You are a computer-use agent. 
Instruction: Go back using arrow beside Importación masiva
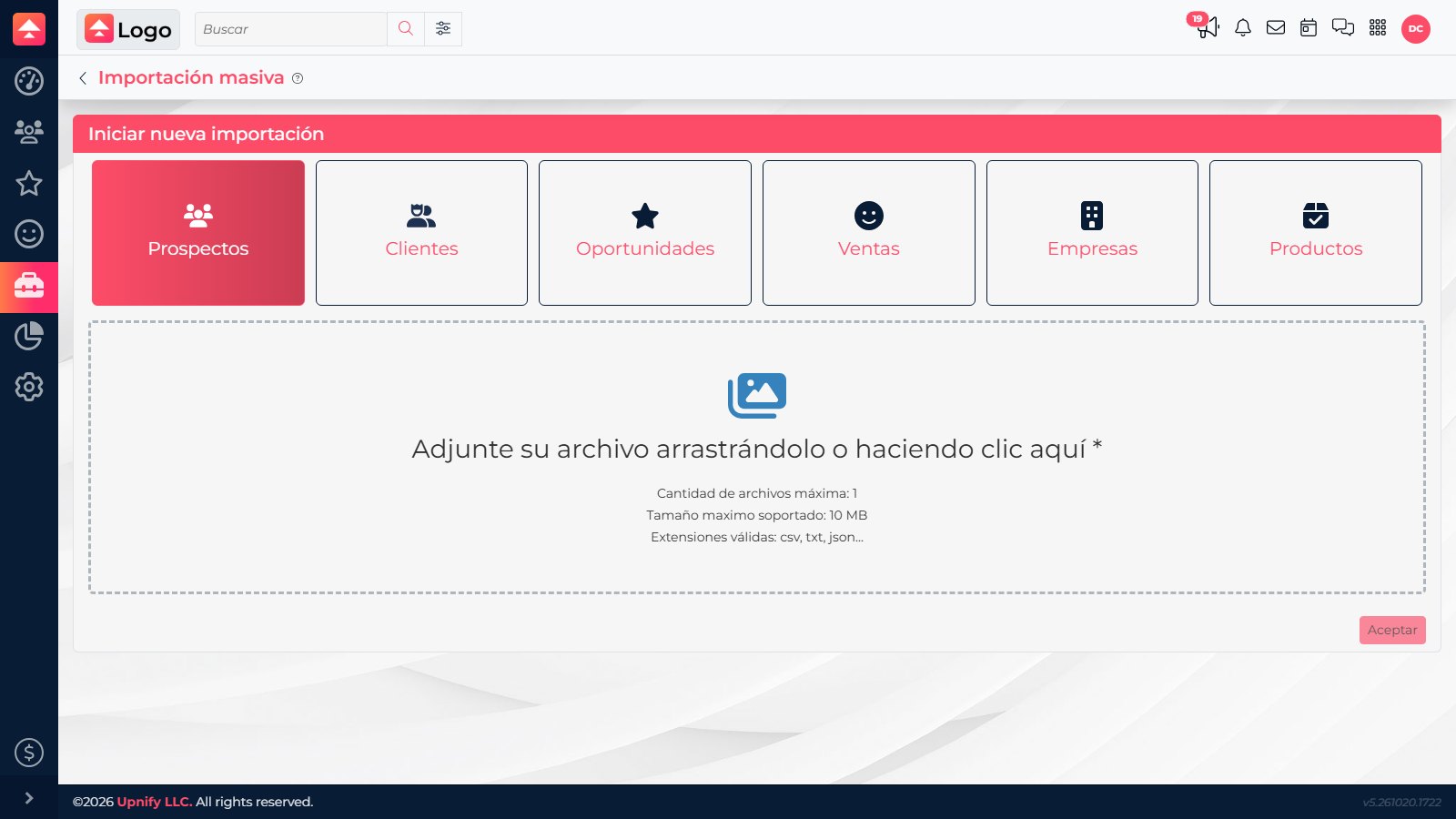83,78
